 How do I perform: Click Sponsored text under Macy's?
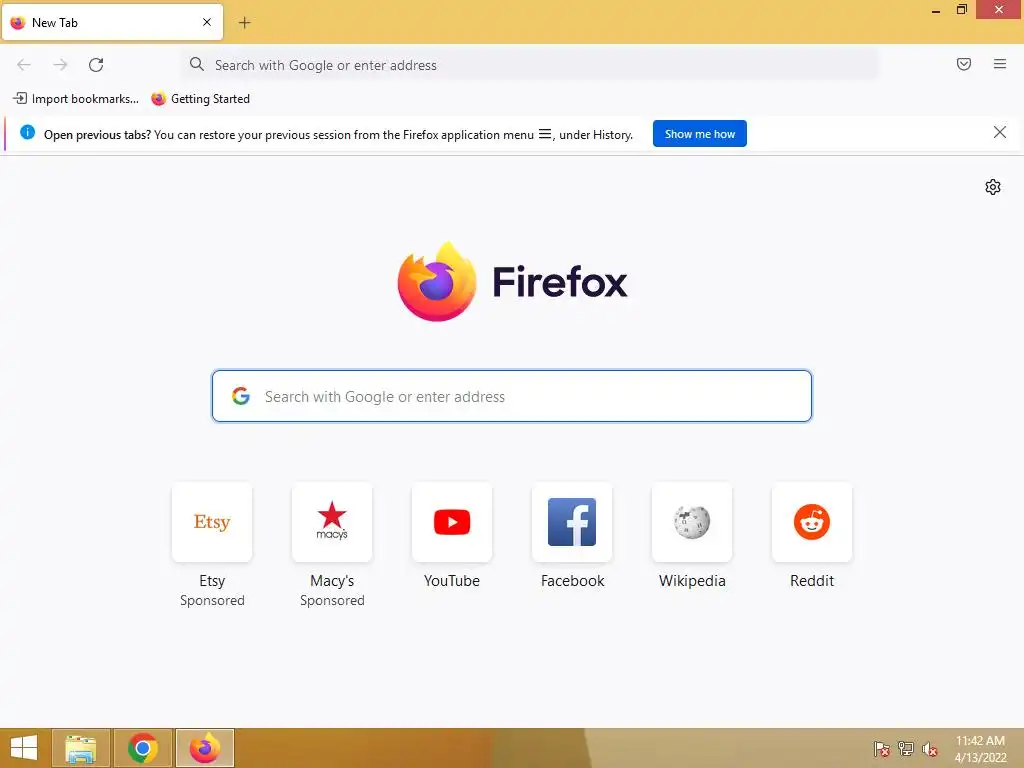click(x=332, y=600)
